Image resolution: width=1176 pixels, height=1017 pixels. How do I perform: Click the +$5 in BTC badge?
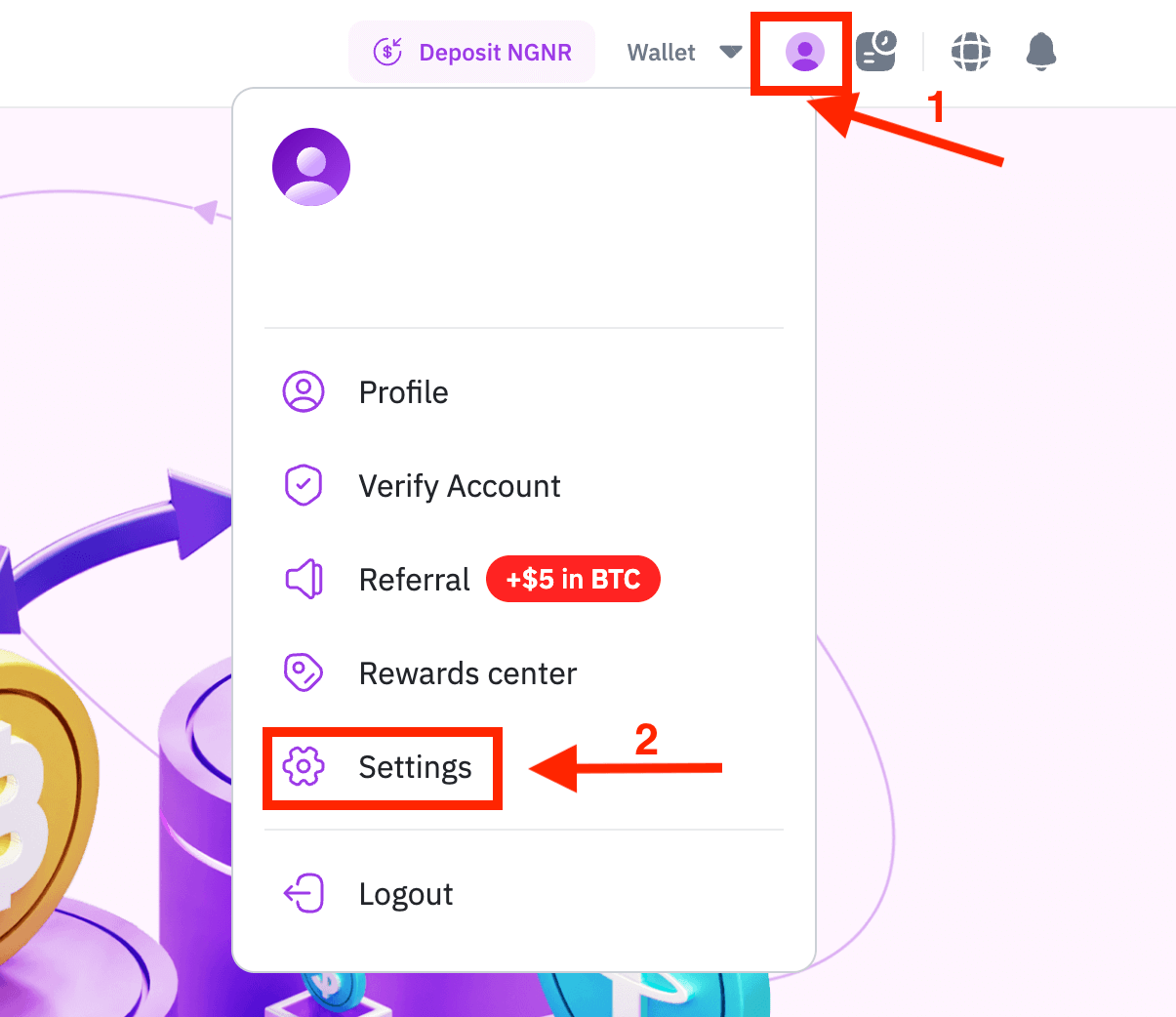pyautogui.click(x=574, y=580)
